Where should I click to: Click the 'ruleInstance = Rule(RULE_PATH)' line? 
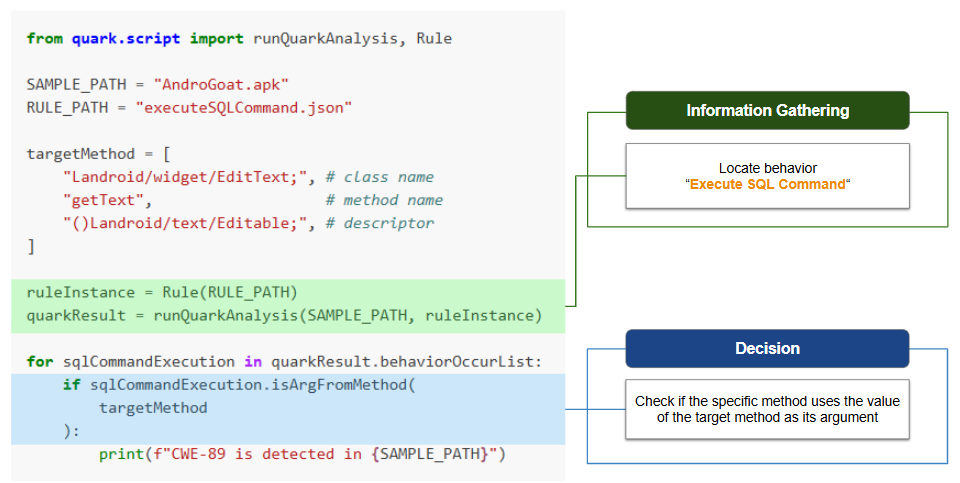click(x=162, y=293)
